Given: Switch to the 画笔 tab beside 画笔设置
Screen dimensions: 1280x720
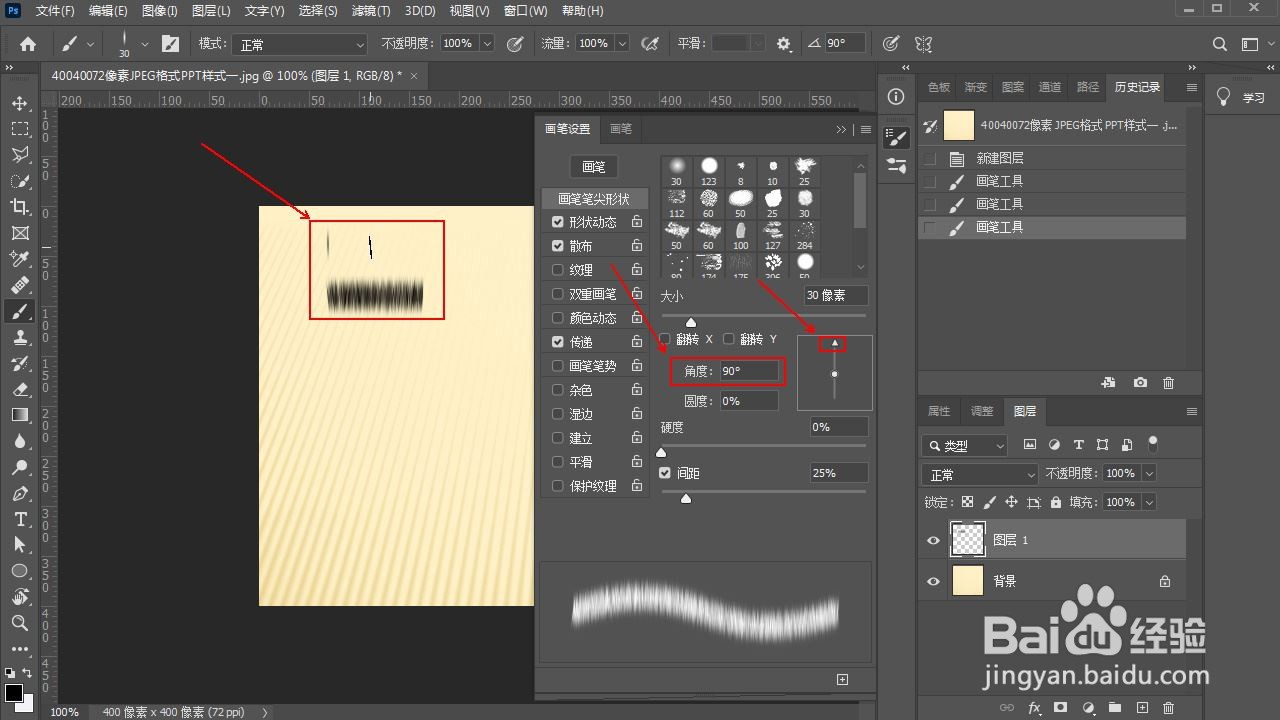Looking at the screenshot, I should (x=621, y=129).
